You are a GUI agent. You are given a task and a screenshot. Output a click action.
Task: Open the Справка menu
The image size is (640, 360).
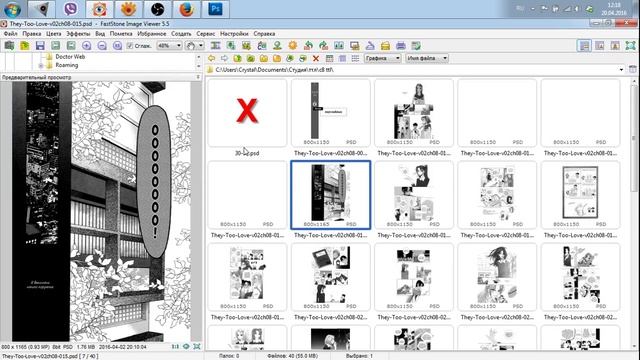(264, 33)
